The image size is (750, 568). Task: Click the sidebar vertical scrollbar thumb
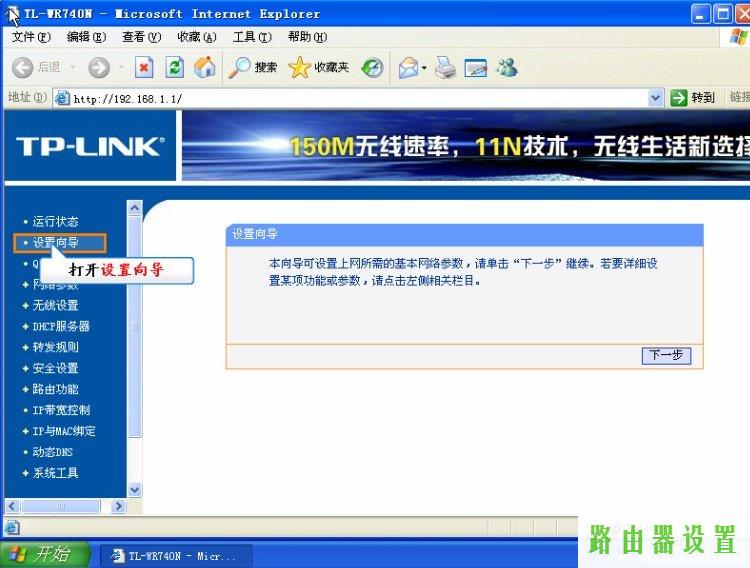coord(135,326)
